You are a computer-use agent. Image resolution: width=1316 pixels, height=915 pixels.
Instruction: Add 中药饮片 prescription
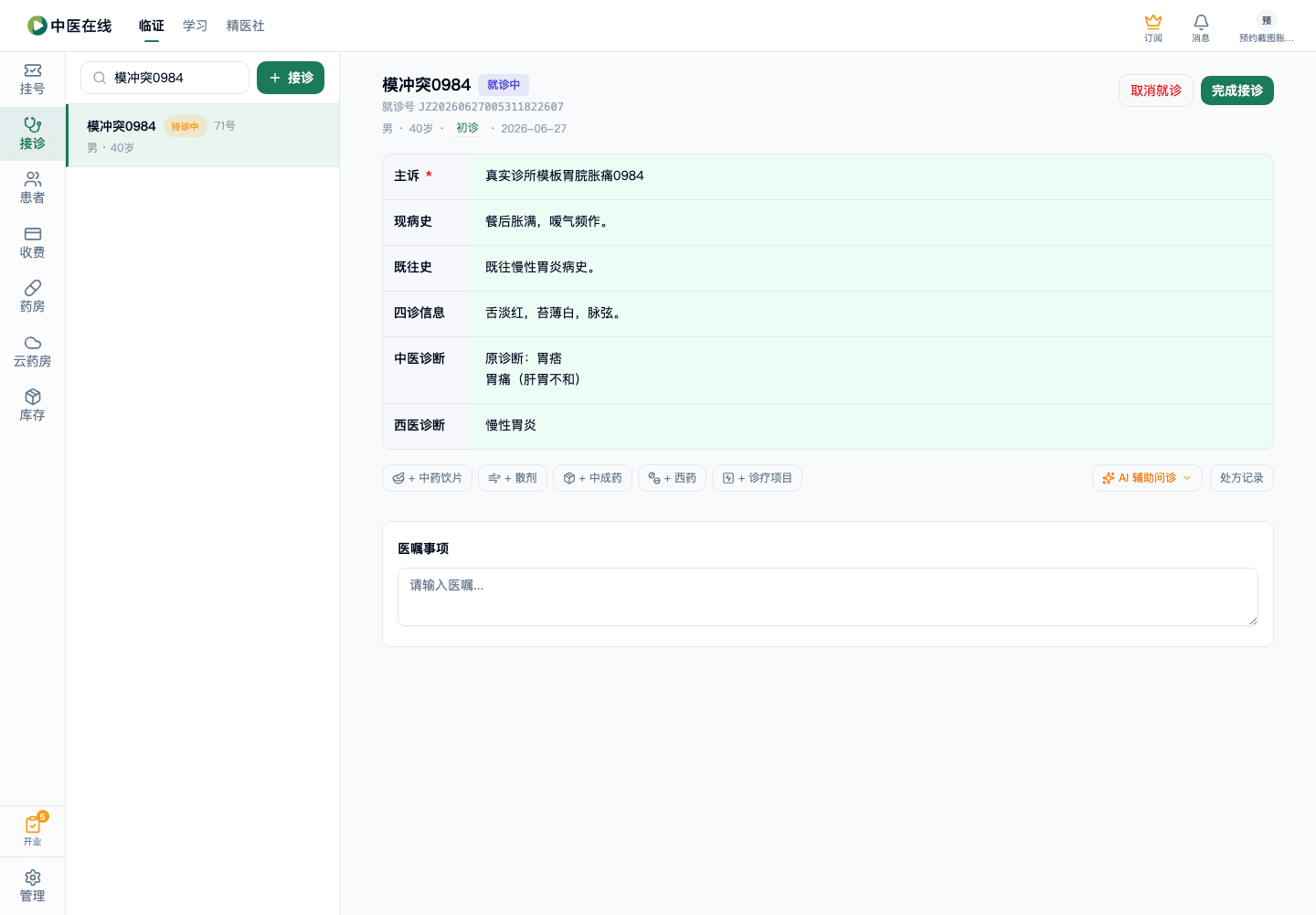tap(428, 478)
